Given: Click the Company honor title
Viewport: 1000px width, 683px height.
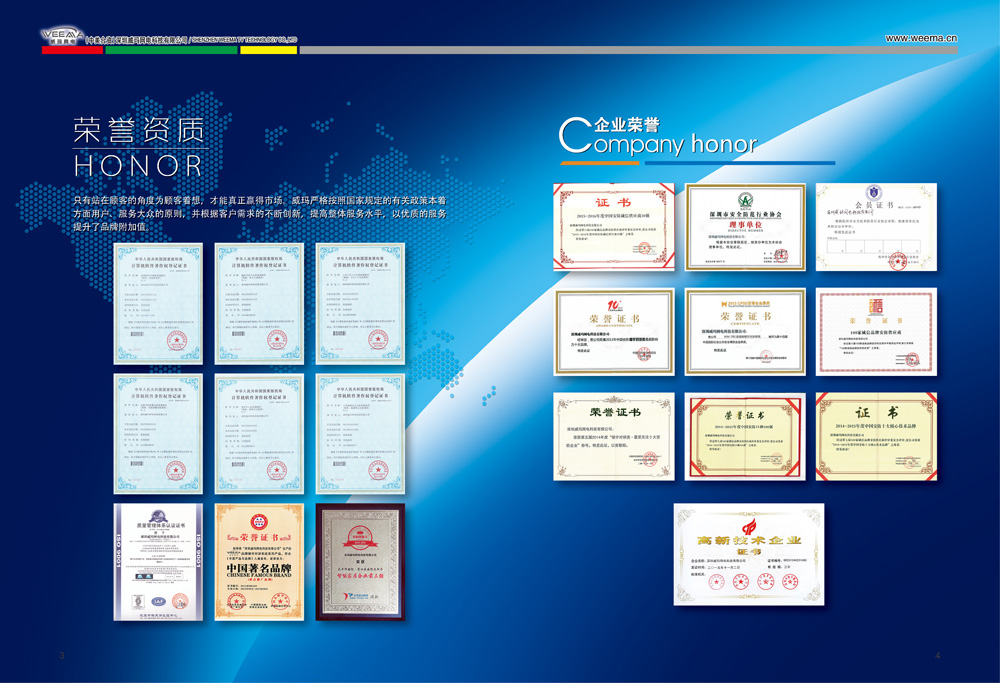Looking at the screenshot, I should [x=658, y=138].
